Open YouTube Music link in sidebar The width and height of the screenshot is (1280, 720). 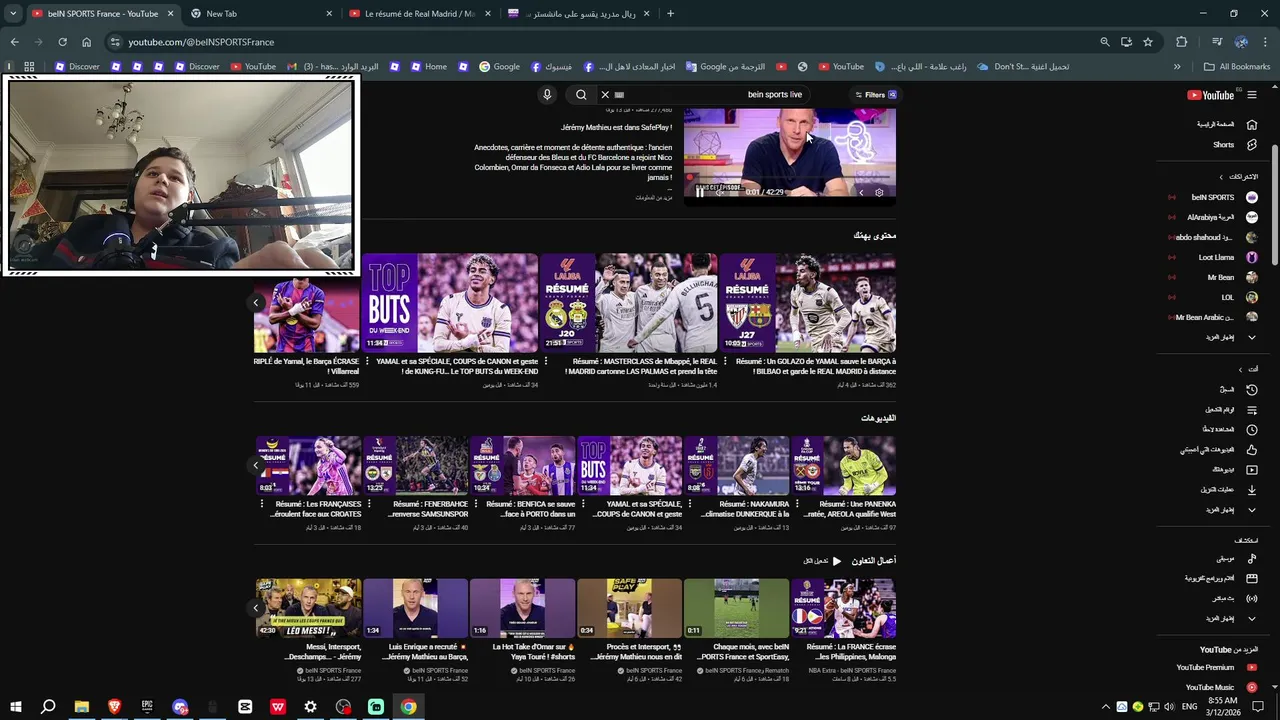tap(1217, 687)
